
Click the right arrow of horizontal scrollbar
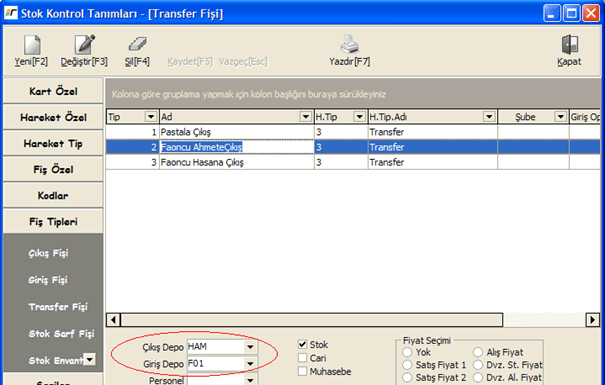pyautogui.click(x=592, y=320)
